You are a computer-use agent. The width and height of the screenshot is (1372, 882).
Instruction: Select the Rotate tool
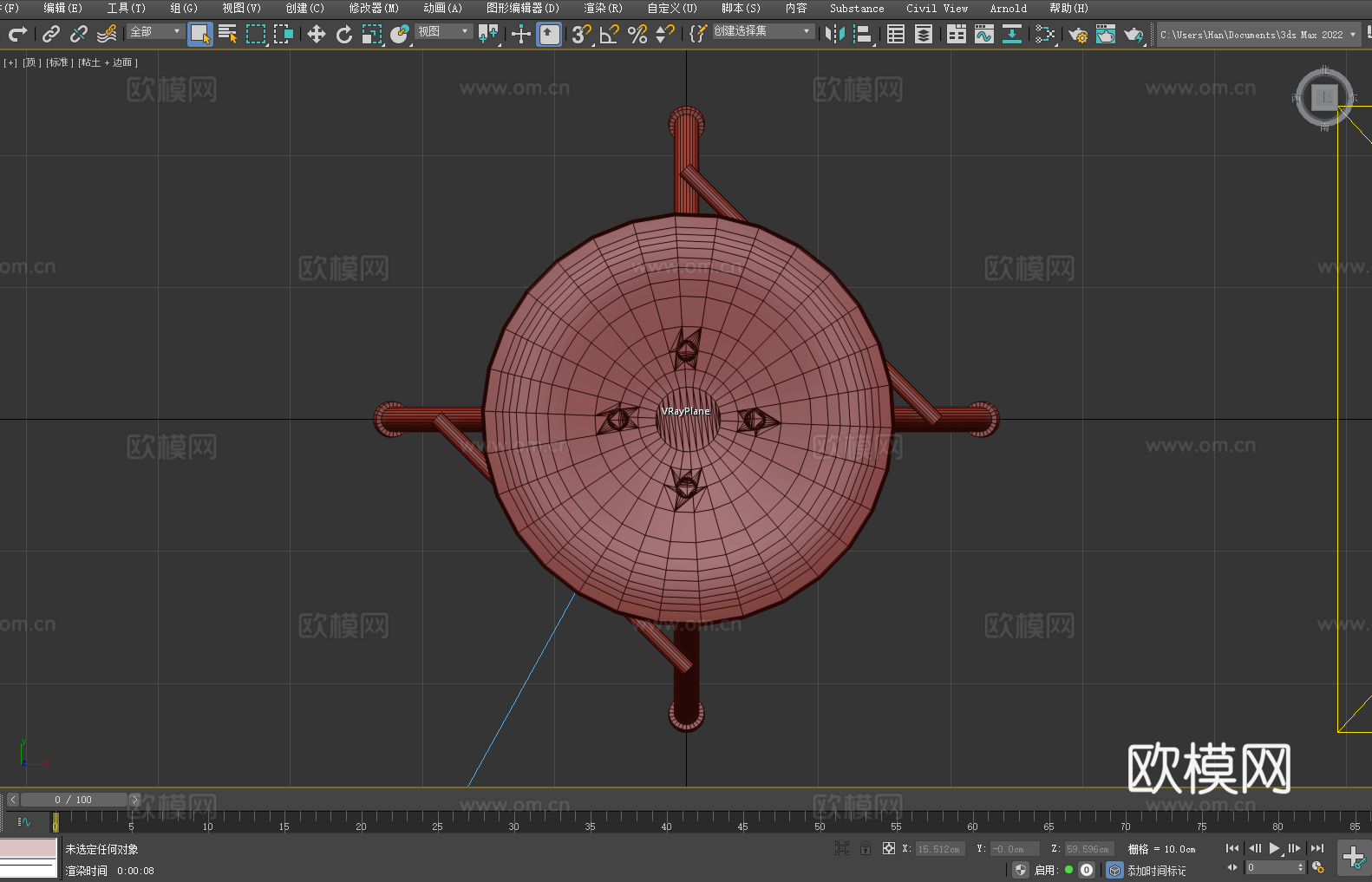(x=344, y=34)
